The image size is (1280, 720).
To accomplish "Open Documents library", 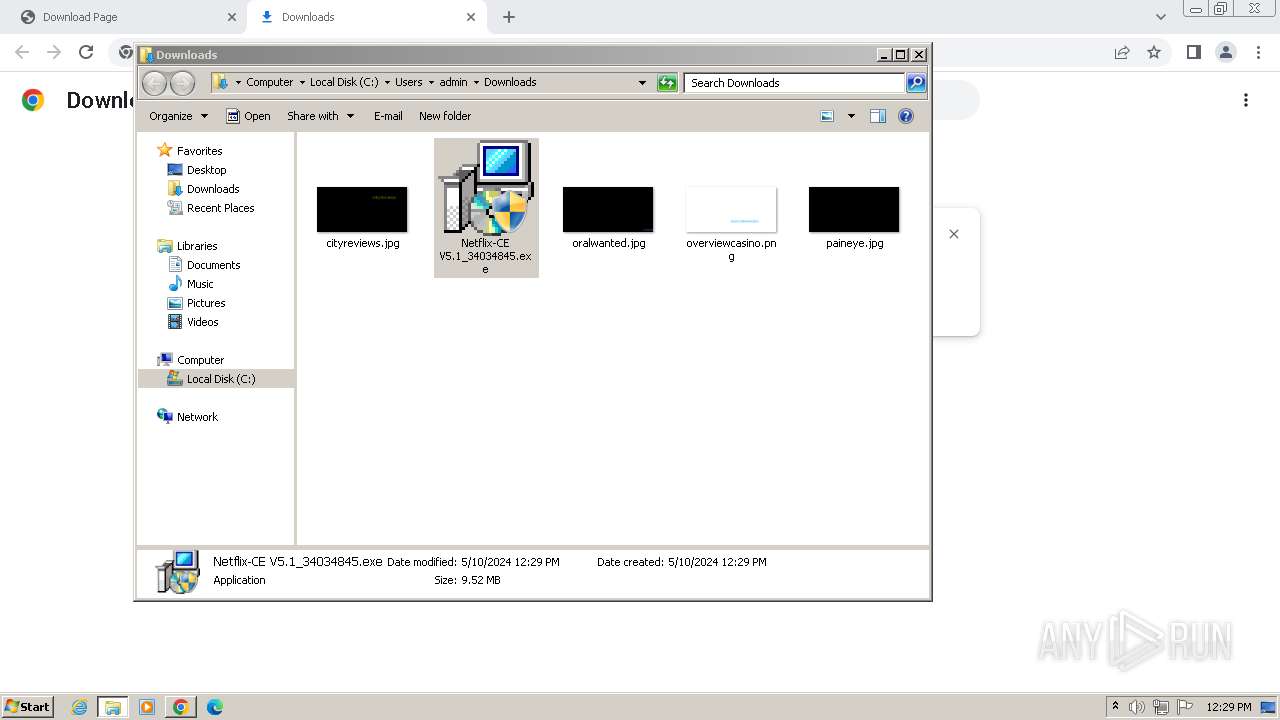I will point(213,265).
